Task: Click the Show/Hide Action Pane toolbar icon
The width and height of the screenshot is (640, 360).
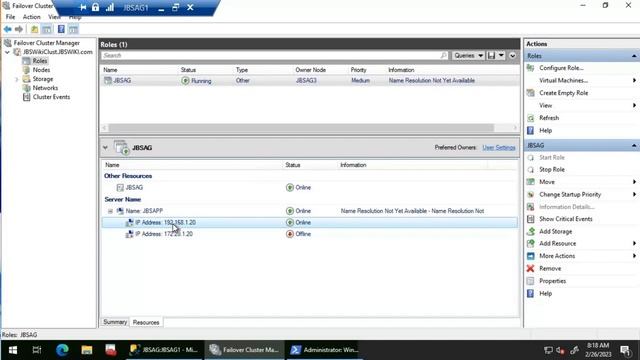Action: point(73,29)
